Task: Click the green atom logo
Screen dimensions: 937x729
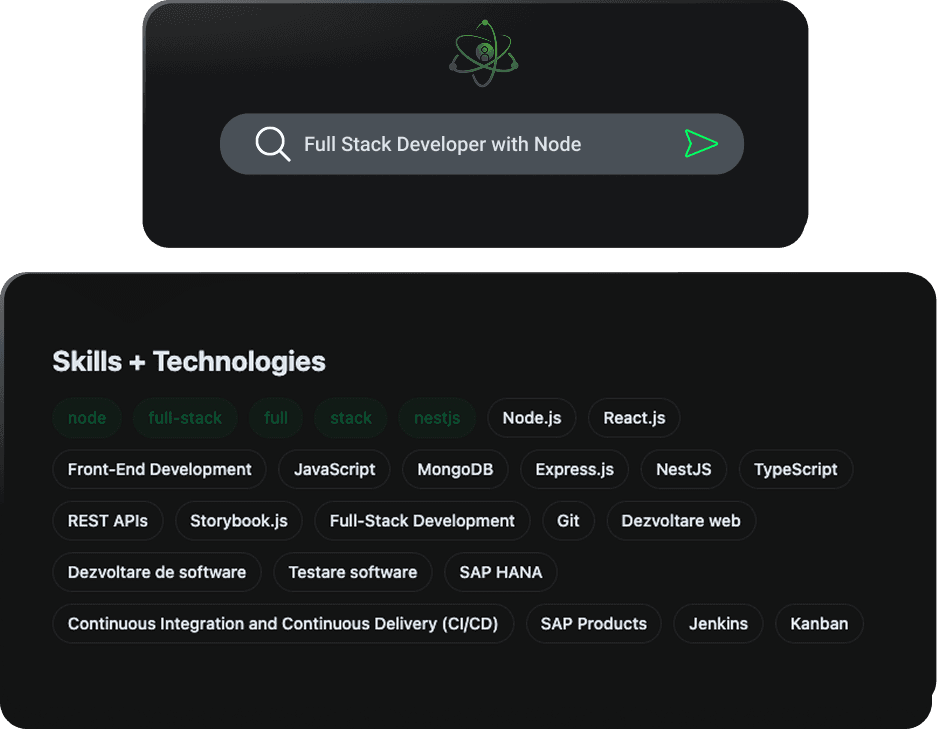Action: (484, 53)
